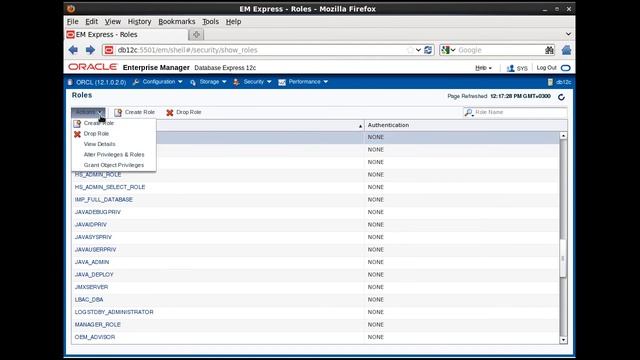Click the ORCL database icon
This screenshot has height=360, width=640.
click(x=70, y=82)
